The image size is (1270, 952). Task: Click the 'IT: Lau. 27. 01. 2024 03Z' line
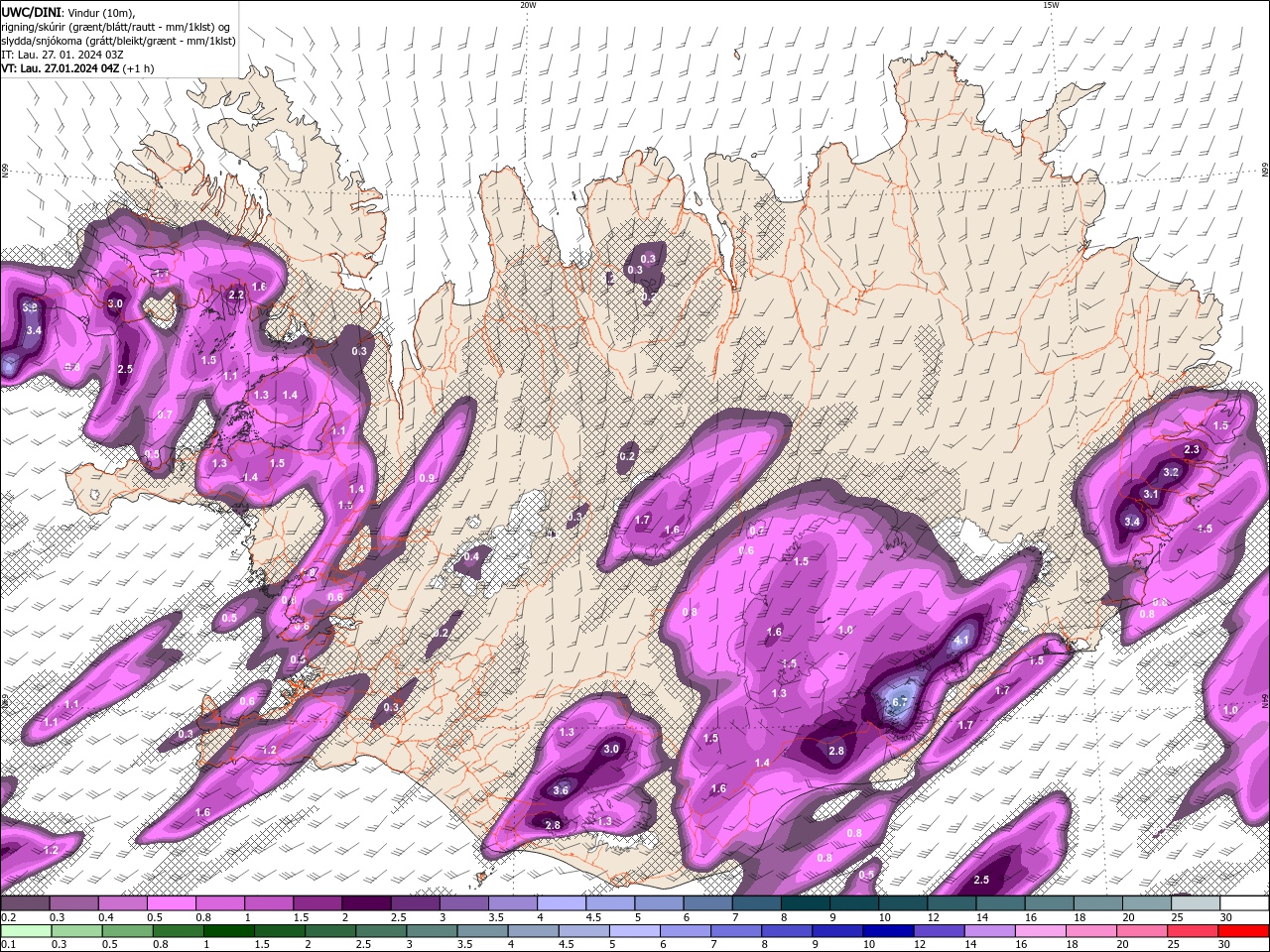[x=62, y=55]
